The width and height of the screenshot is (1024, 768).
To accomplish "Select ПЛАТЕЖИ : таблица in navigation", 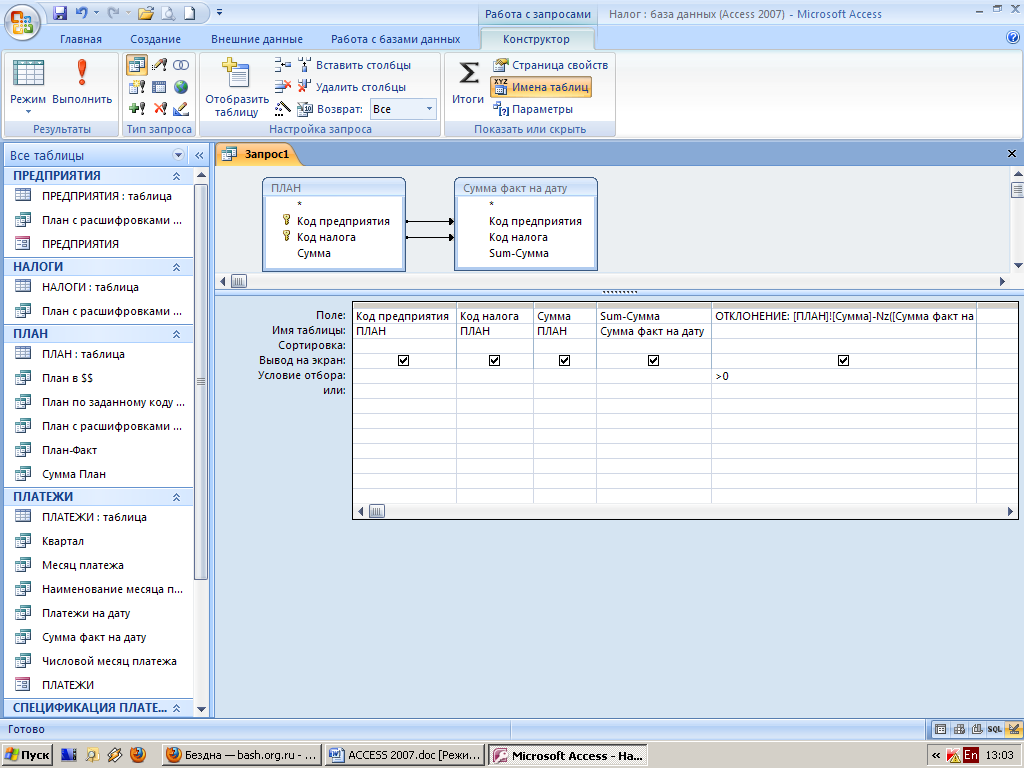I will tap(95, 517).
